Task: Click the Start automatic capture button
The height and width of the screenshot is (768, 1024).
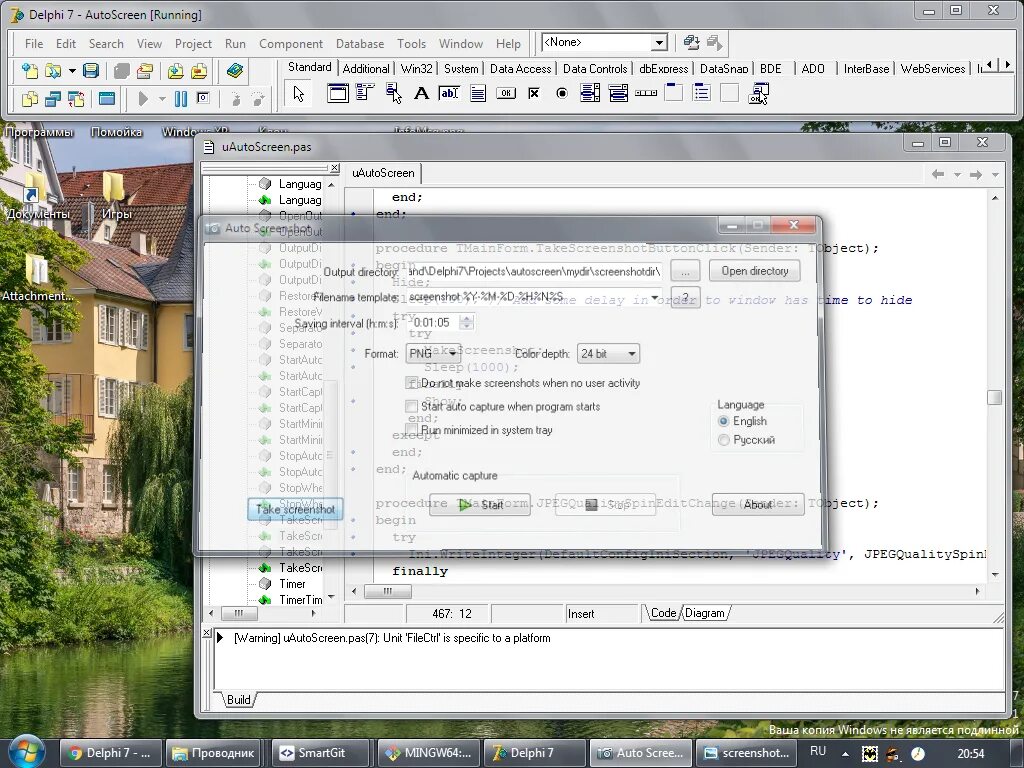Action: (x=480, y=505)
